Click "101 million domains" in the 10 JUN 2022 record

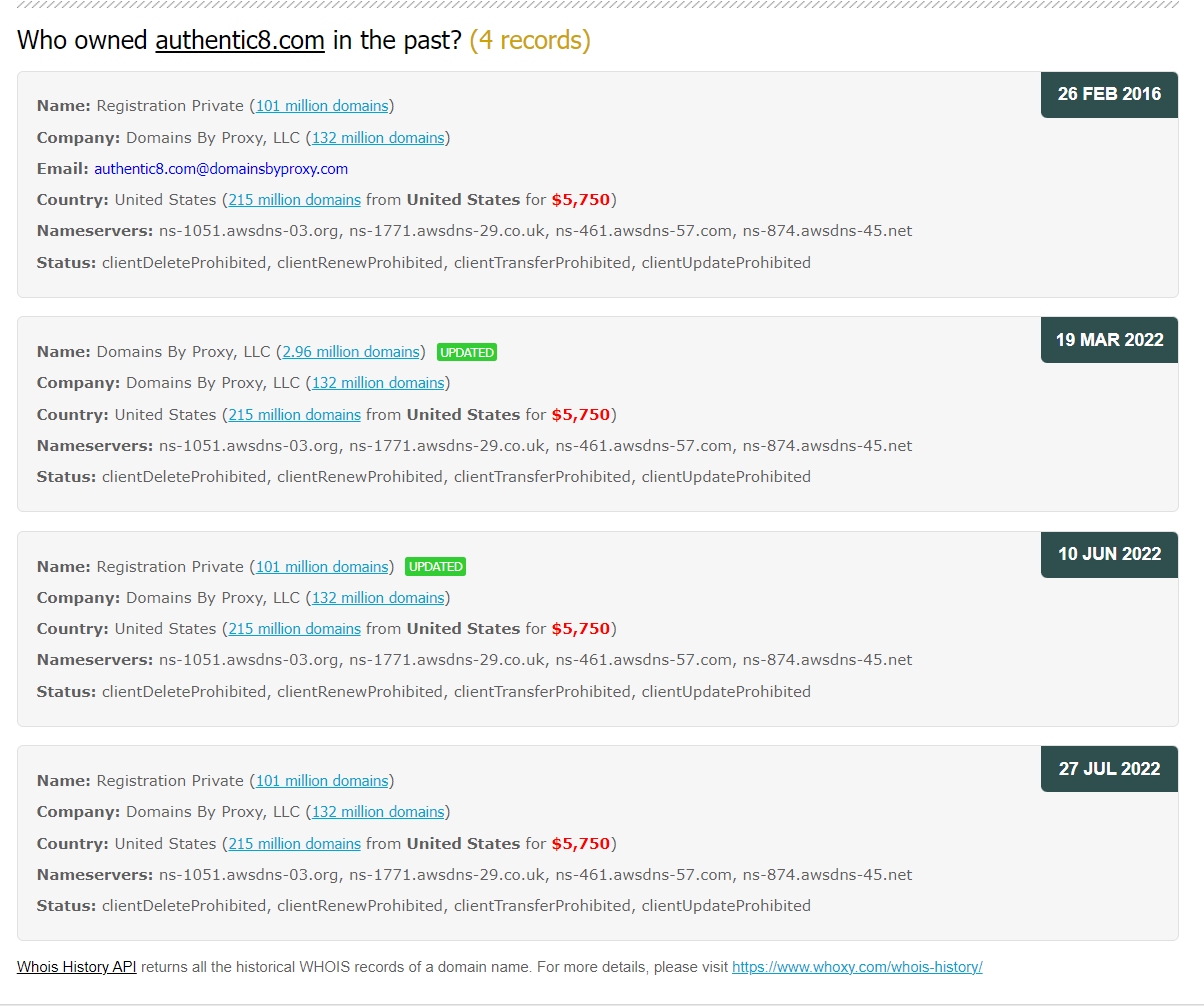pyautogui.click(x=322, y=566)
